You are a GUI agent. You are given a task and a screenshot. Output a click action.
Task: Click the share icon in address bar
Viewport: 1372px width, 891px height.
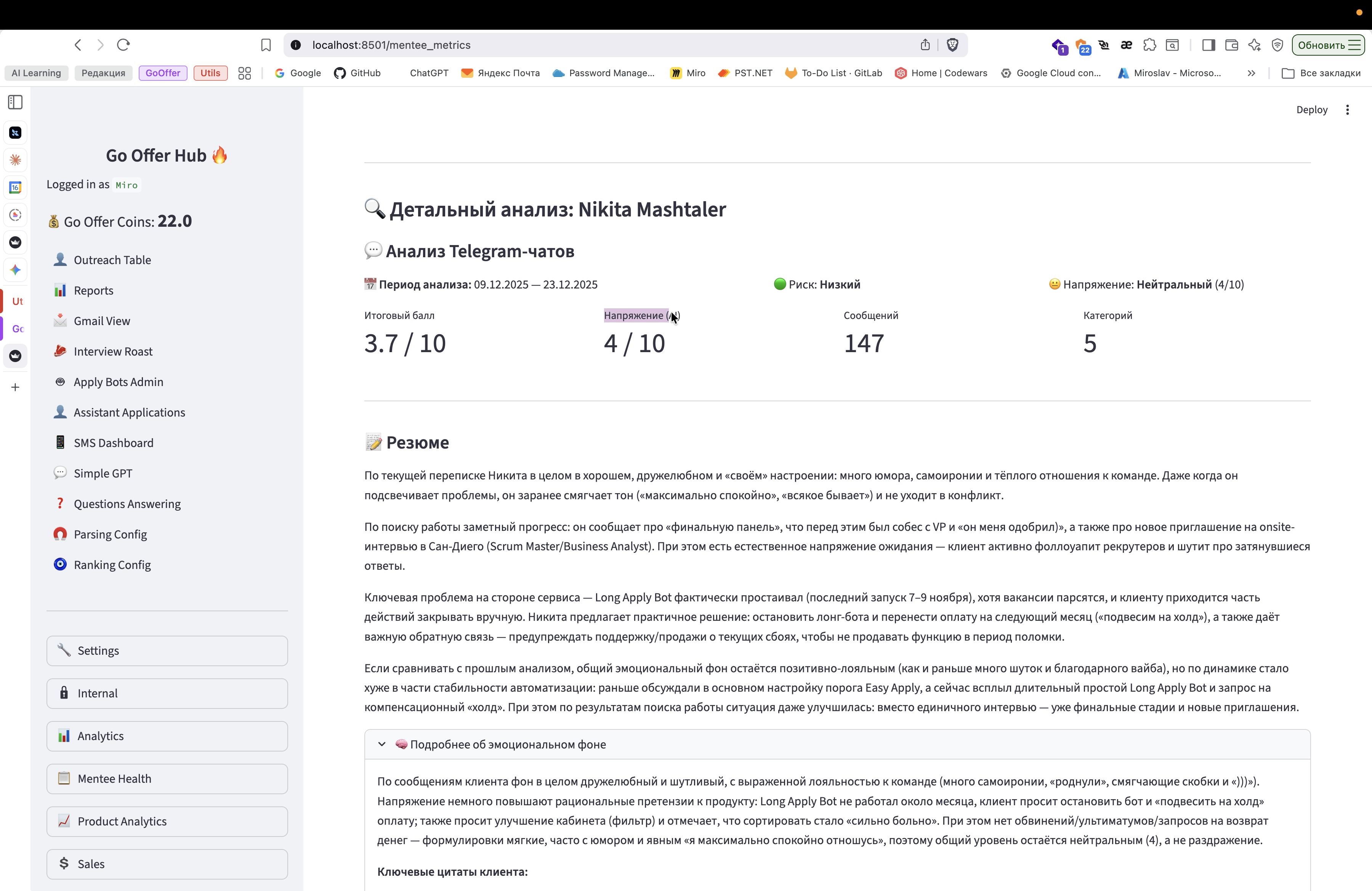pos(925,45)
